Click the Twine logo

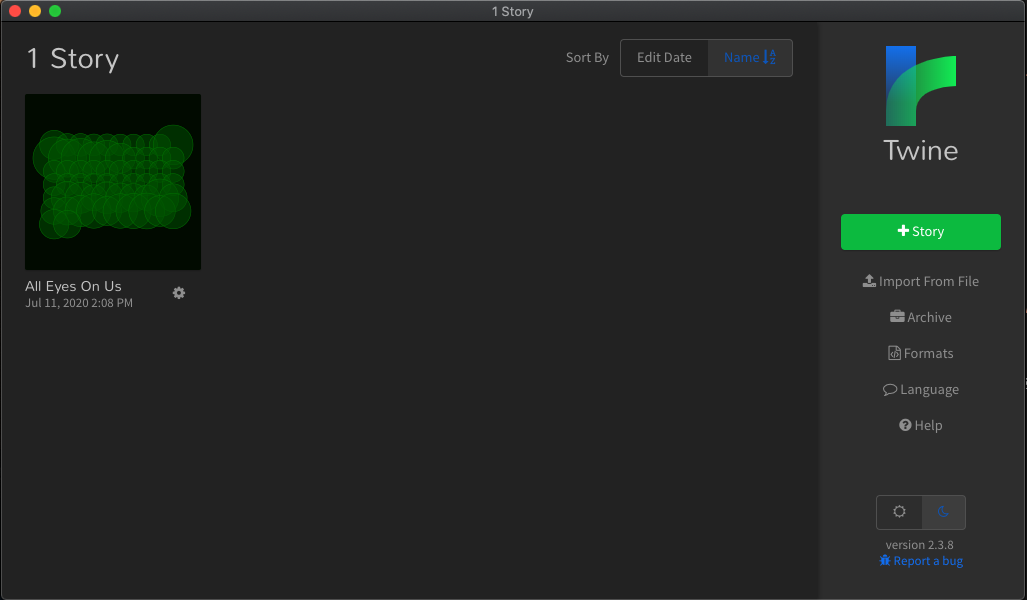click(920, 86)
